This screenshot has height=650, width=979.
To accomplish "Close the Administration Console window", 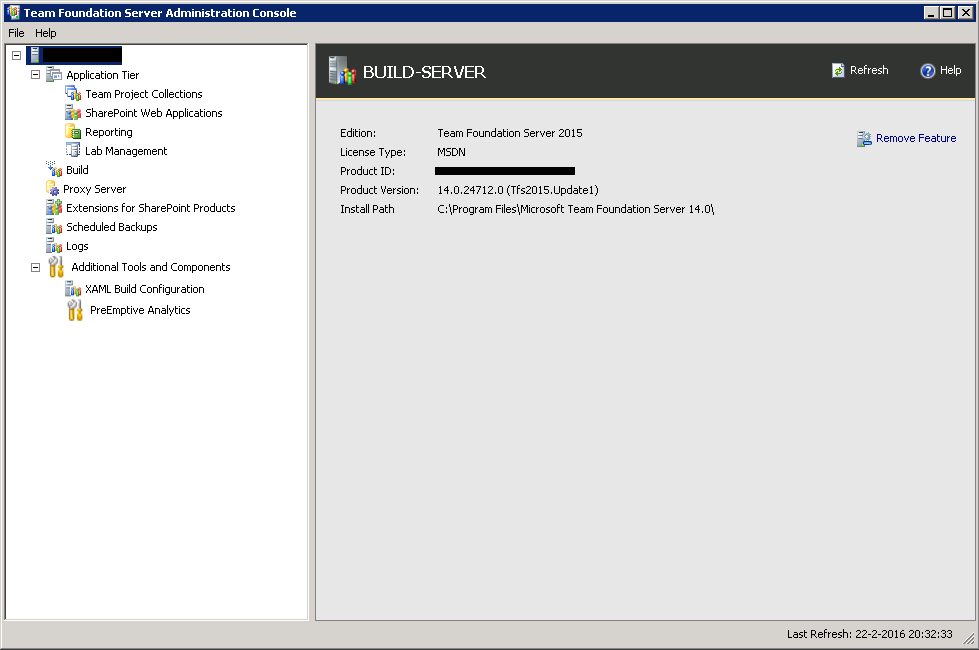I will 965,12.
